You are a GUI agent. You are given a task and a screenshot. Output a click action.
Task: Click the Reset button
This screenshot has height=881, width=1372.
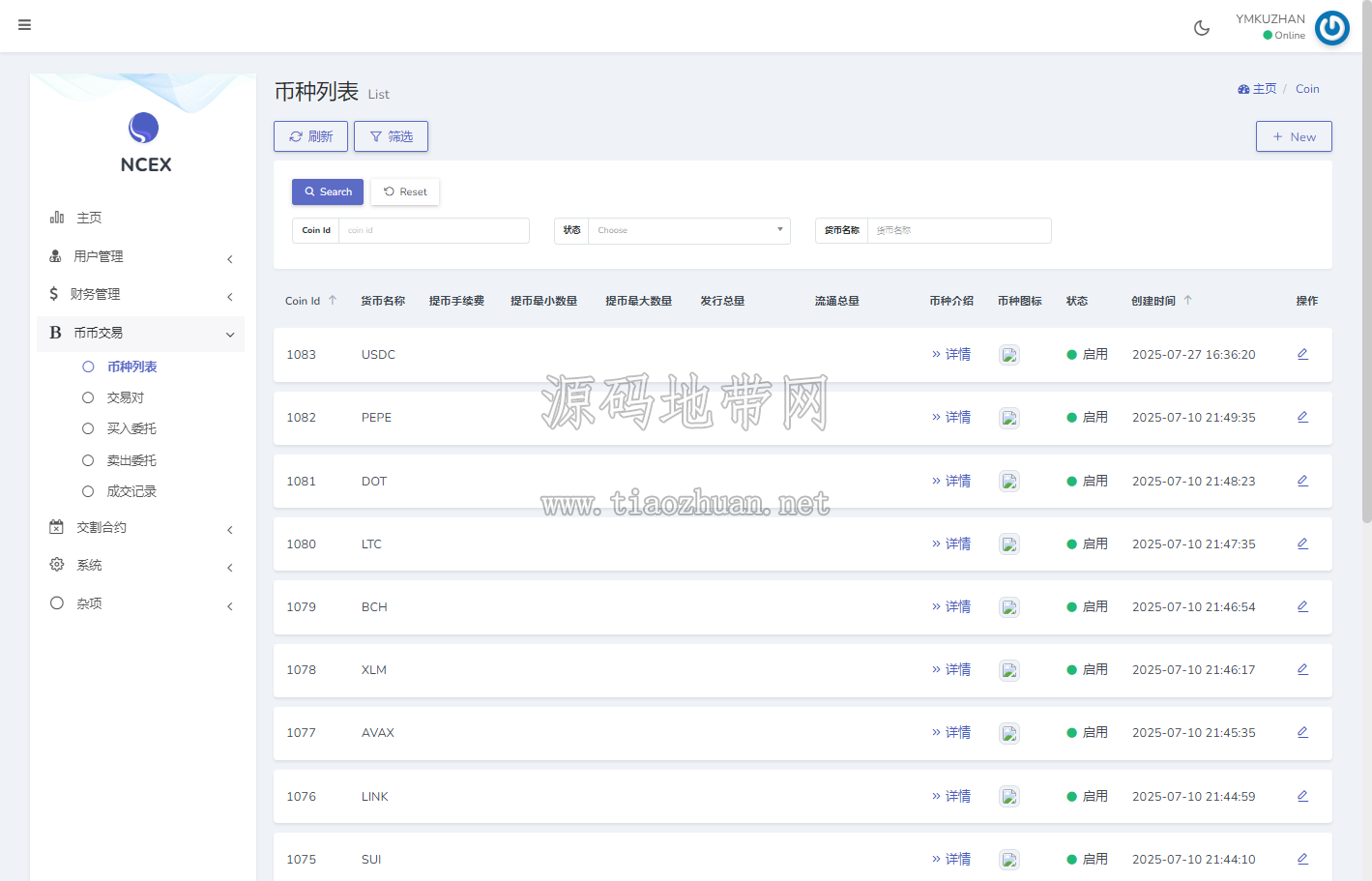[x=405, y=191]
